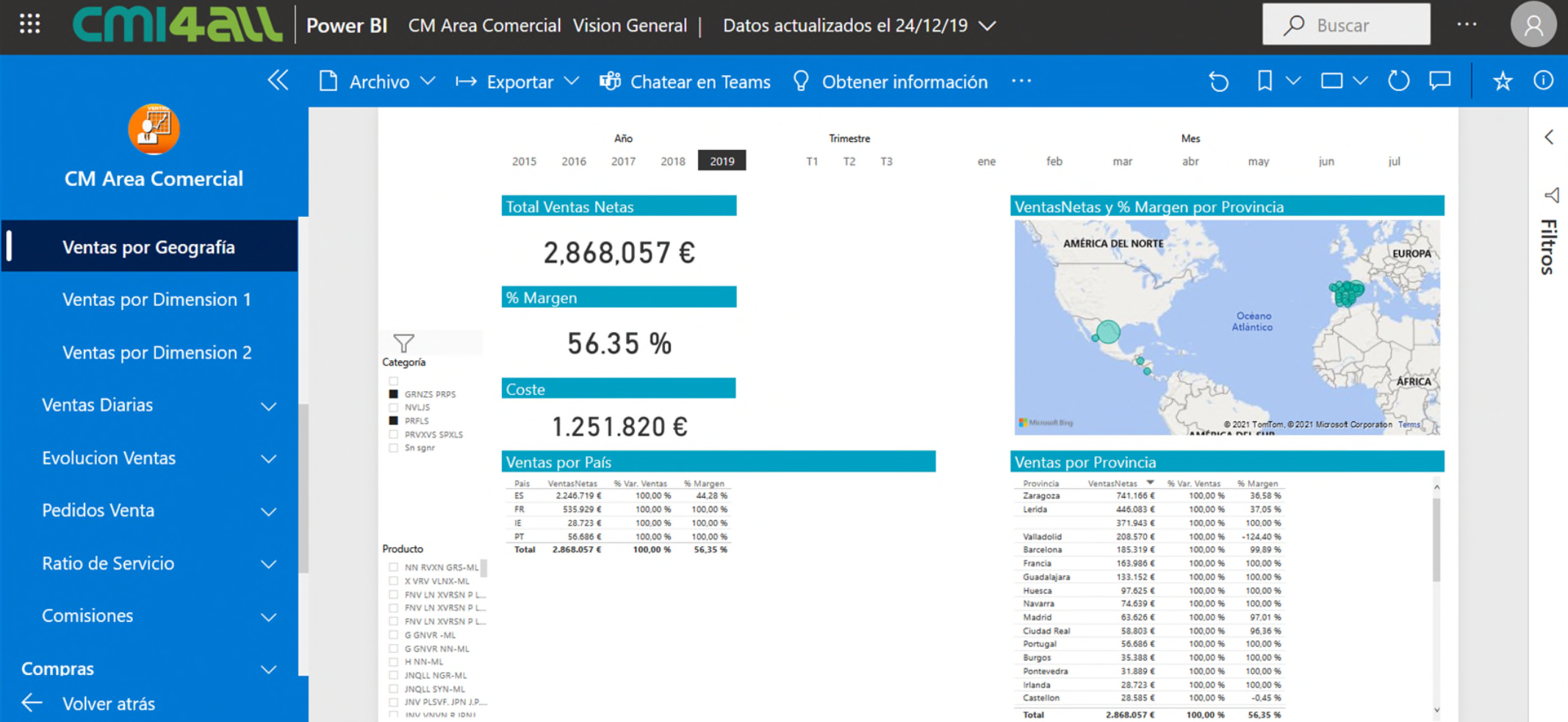Open the Archivo dropdown menu
The image size is (1568, 722).
click(378, 82)
